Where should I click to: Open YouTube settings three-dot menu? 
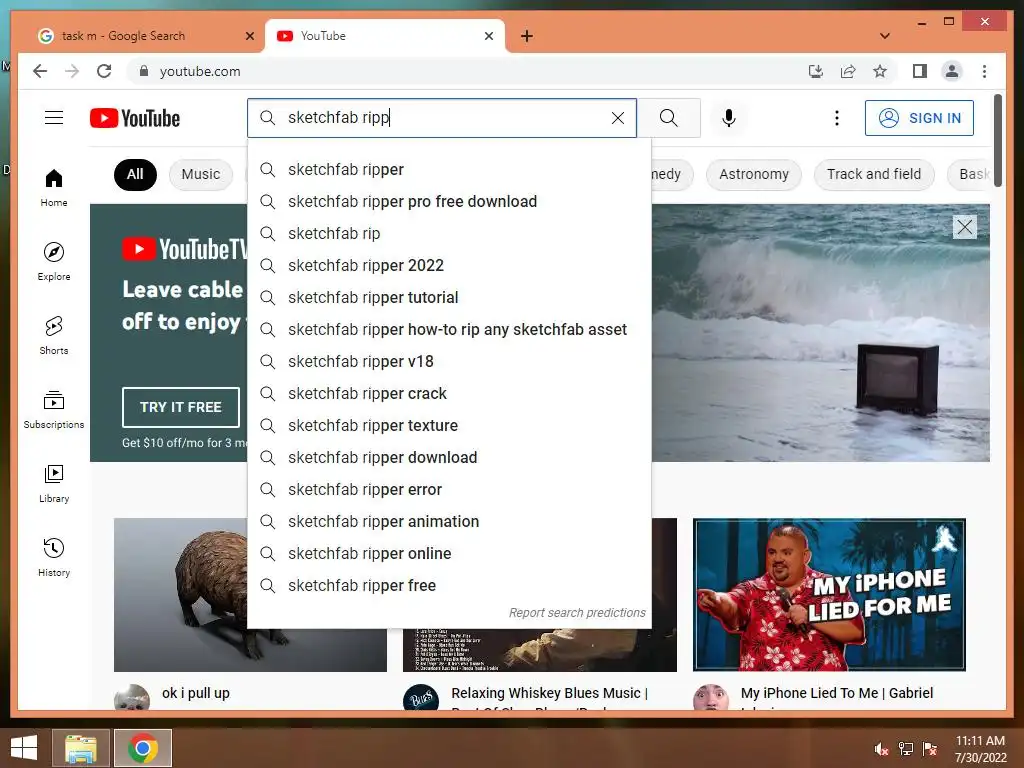(x=837, y=118)
